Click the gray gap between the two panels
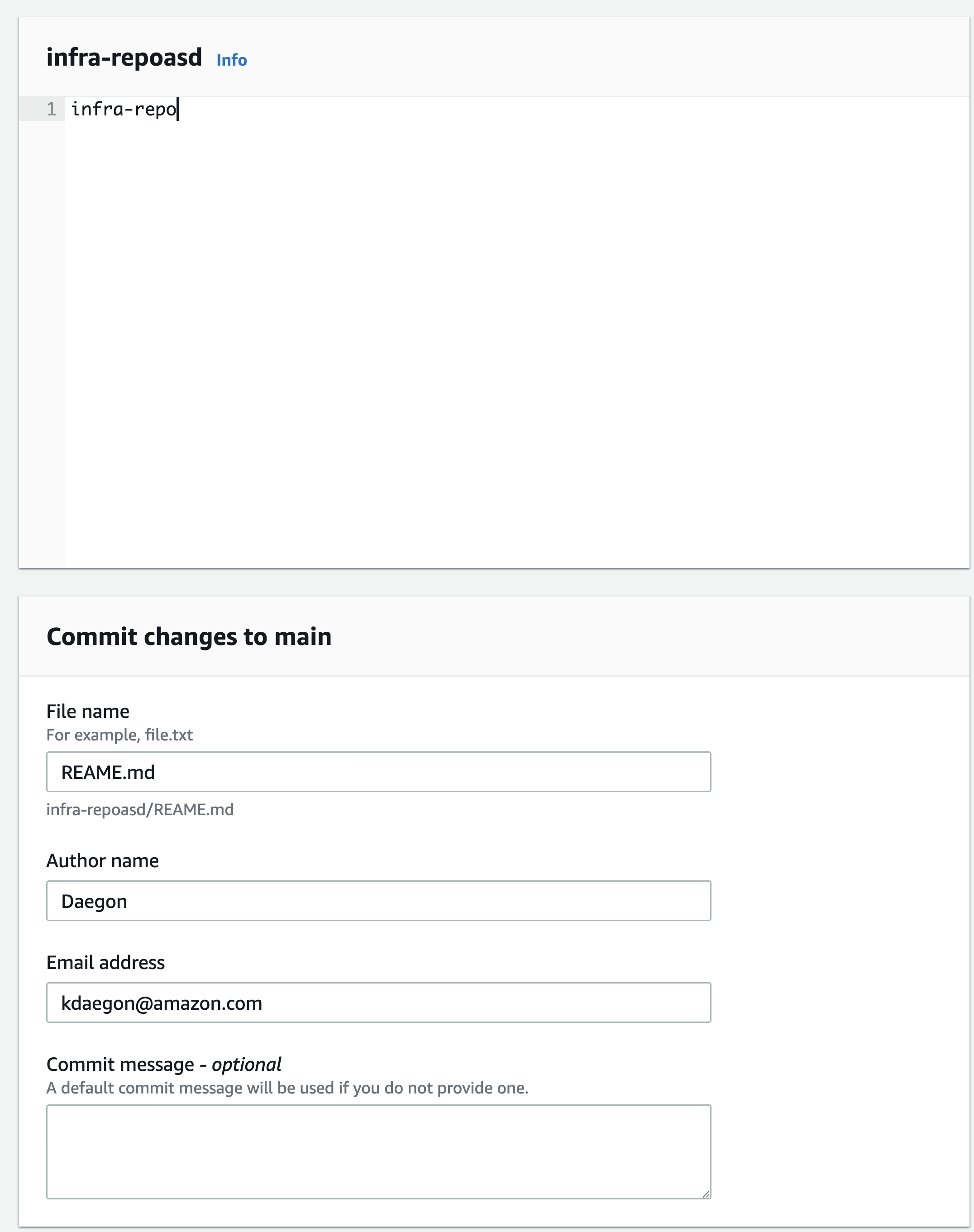 click(494, 583)
